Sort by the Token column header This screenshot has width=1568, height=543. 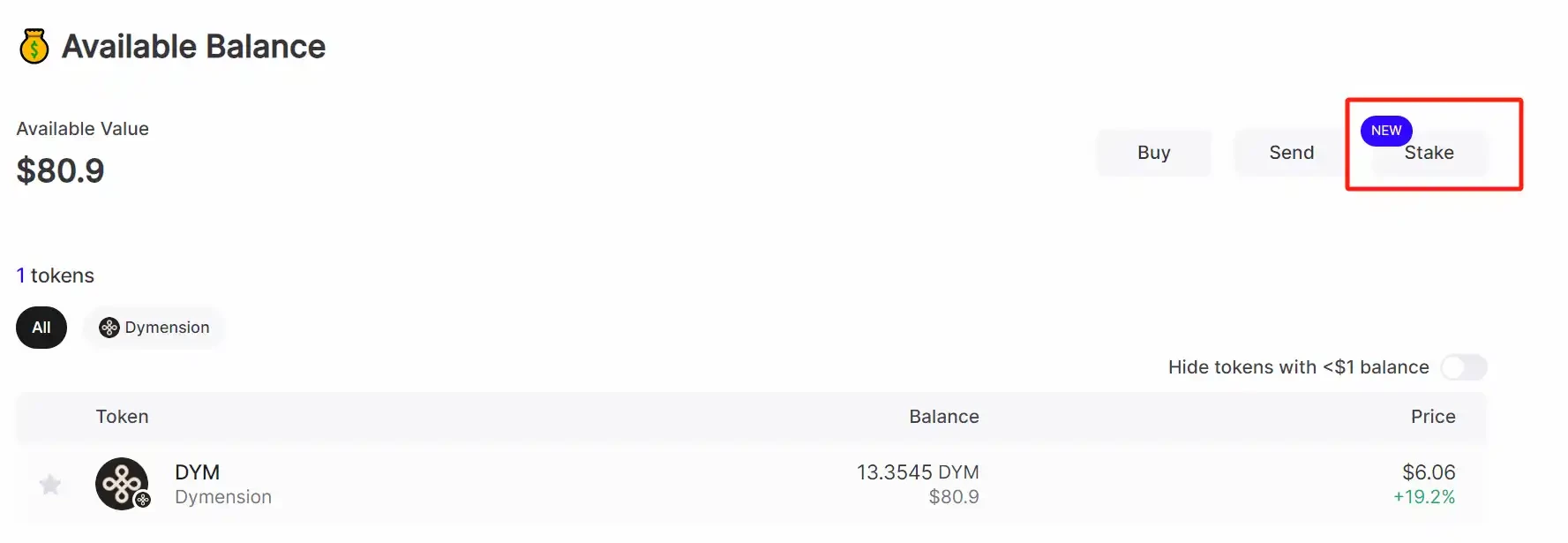[122, 417]
